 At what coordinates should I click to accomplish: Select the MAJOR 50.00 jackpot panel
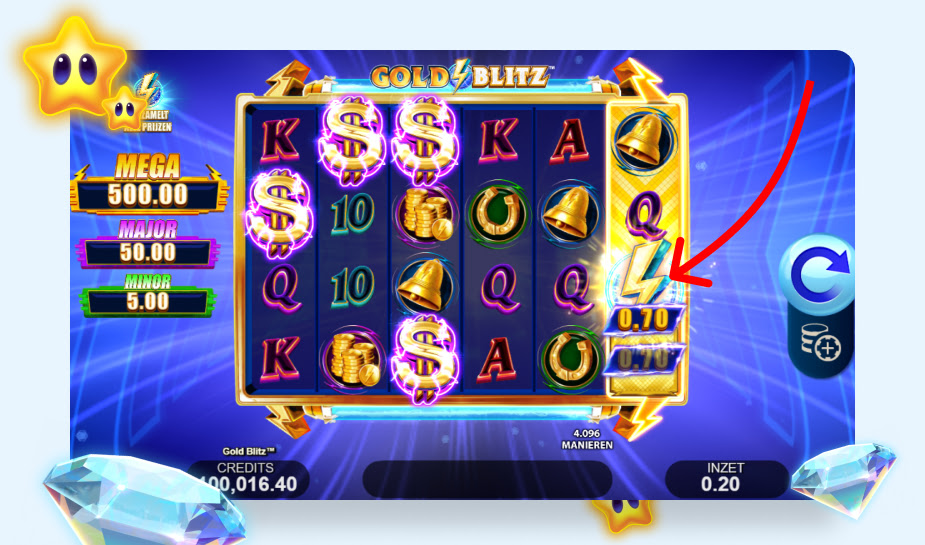click(147, 245)
